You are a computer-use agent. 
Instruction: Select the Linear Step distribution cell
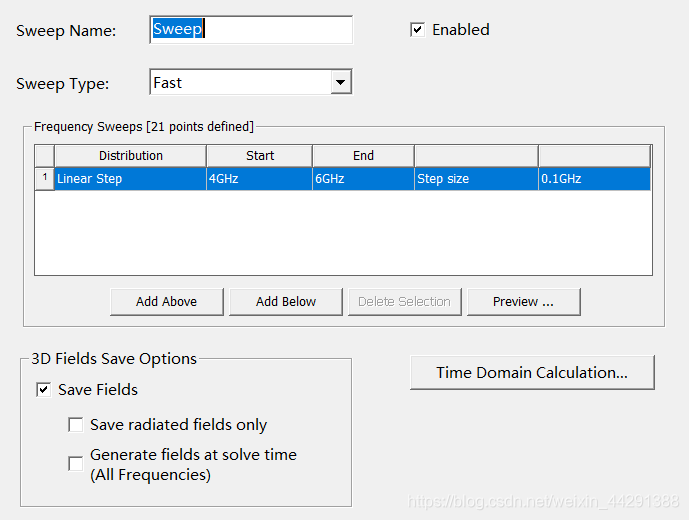click(x=131, y=178)
